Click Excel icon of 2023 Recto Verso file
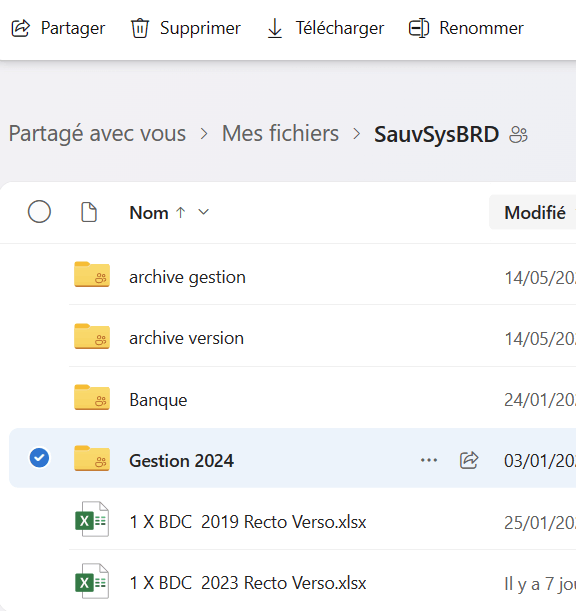The width and height of the screenshot is (576, 611). (x=92, y=581)
